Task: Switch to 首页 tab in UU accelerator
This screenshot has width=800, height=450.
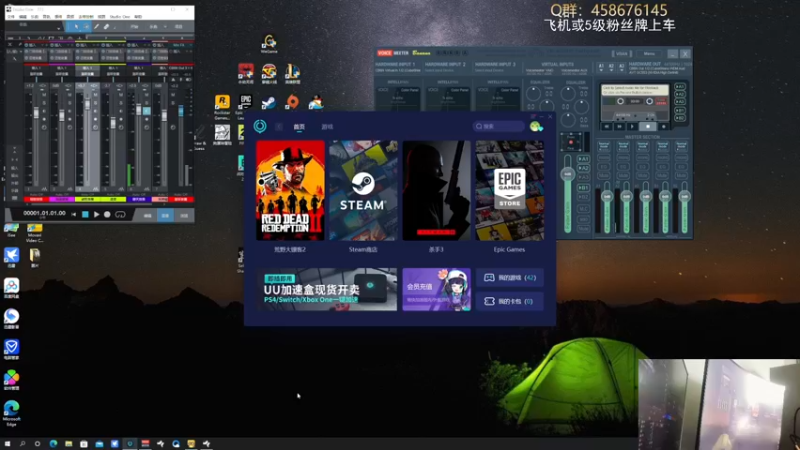Action: [299, 127]
